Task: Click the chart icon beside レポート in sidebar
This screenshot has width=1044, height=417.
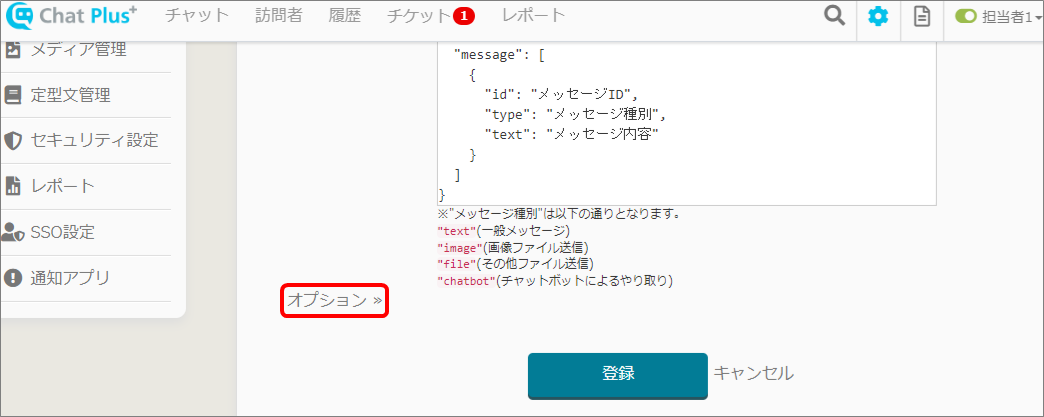Action: click(x=13, y=186)
